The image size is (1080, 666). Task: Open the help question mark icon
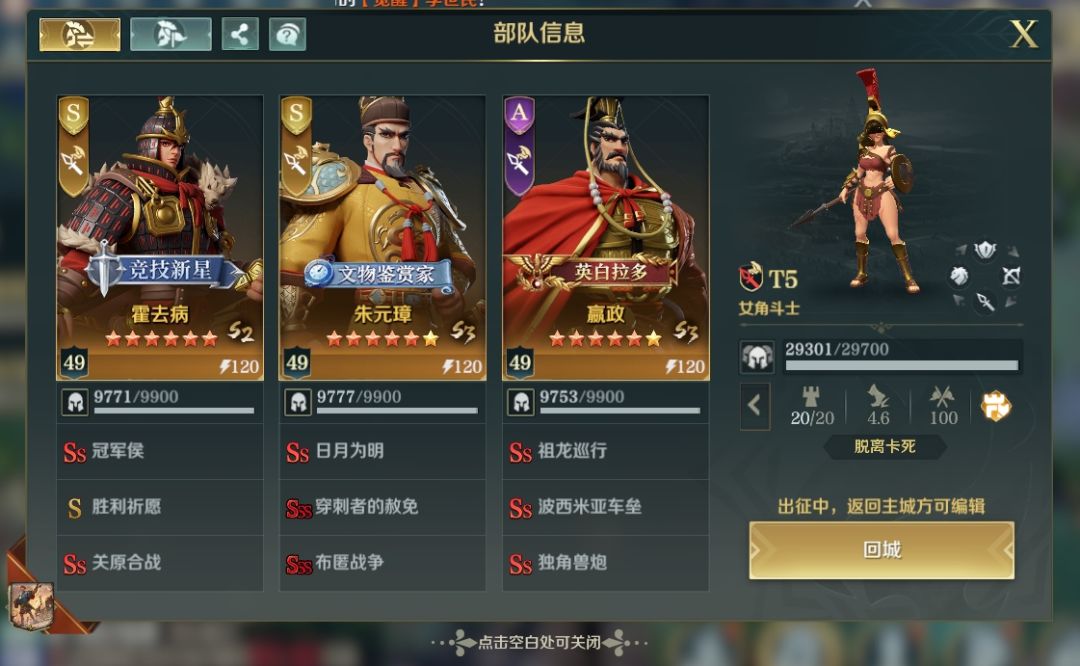pos(287,34)
